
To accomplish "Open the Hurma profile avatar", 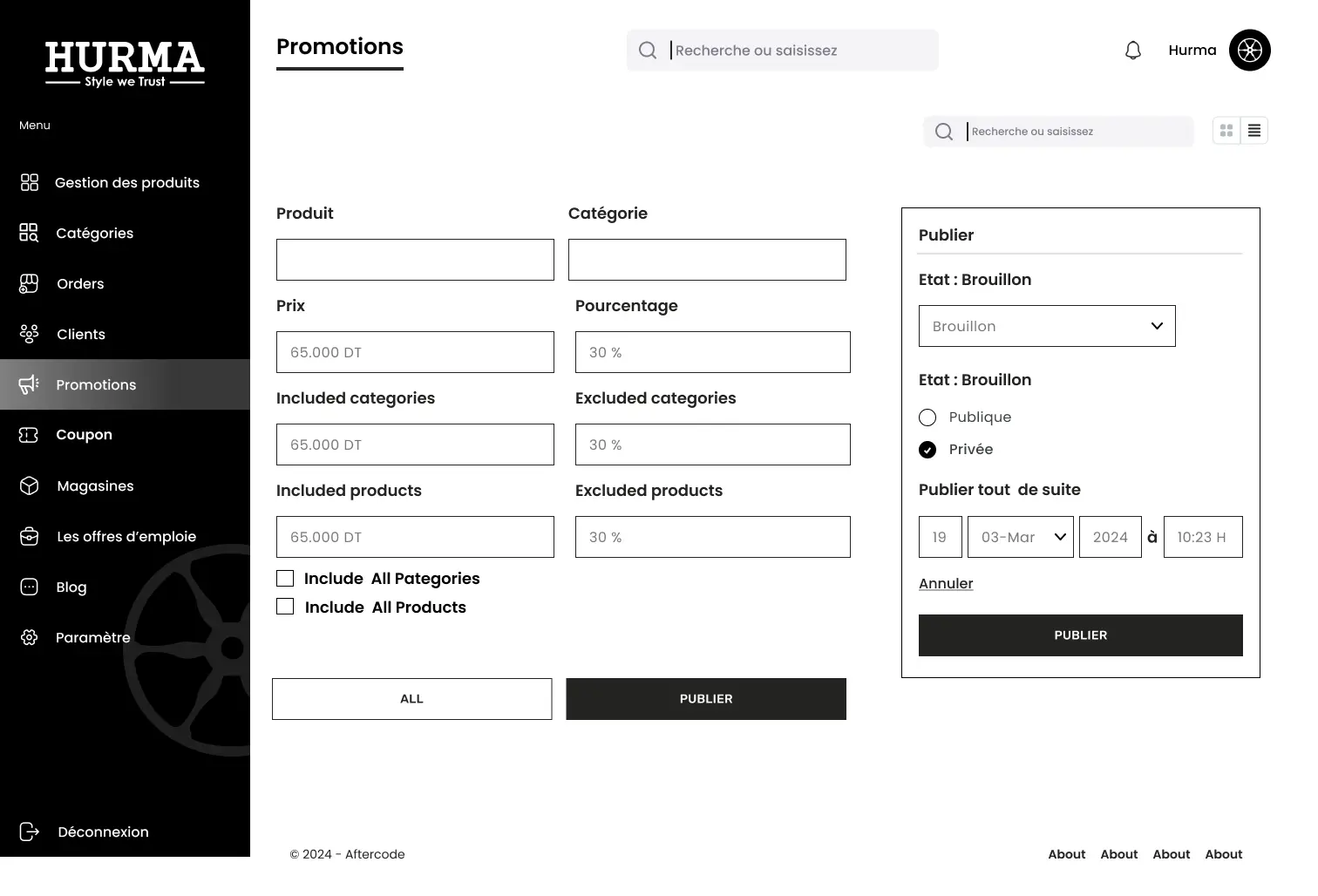I will click(x=1249, y=51).
